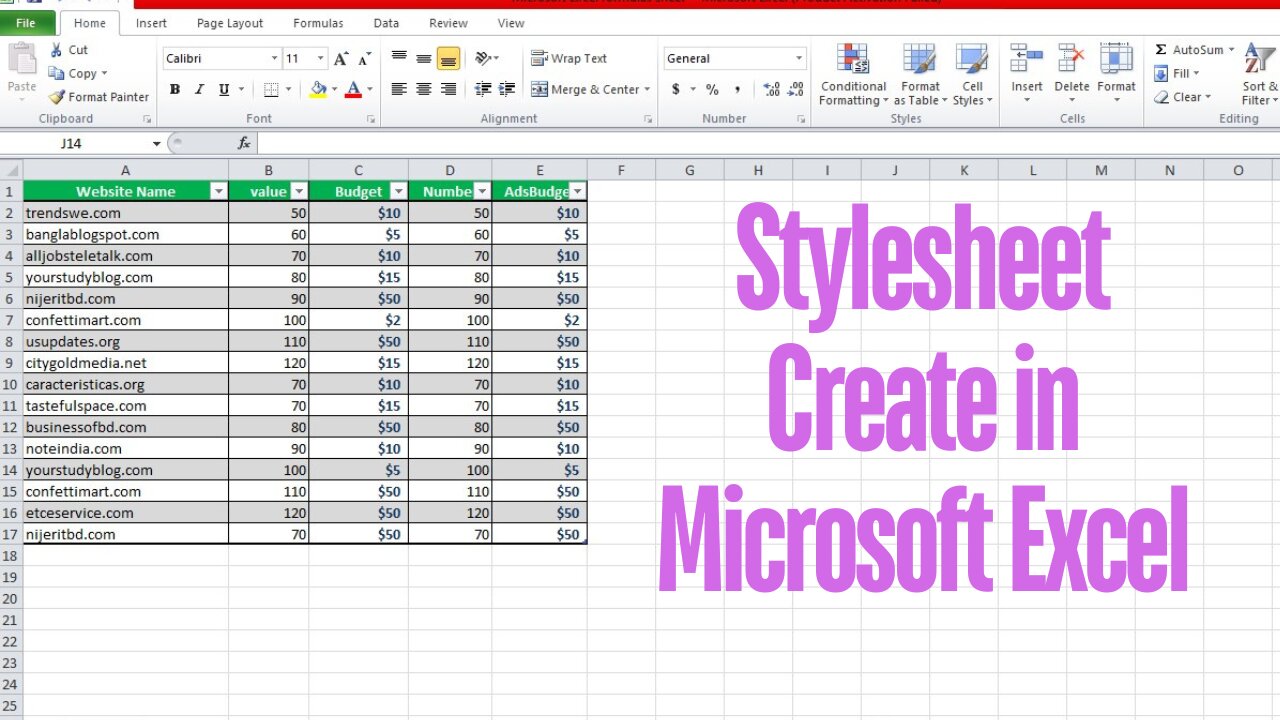Select column F header
The image size is (1280, 720).
click(621, 170)
